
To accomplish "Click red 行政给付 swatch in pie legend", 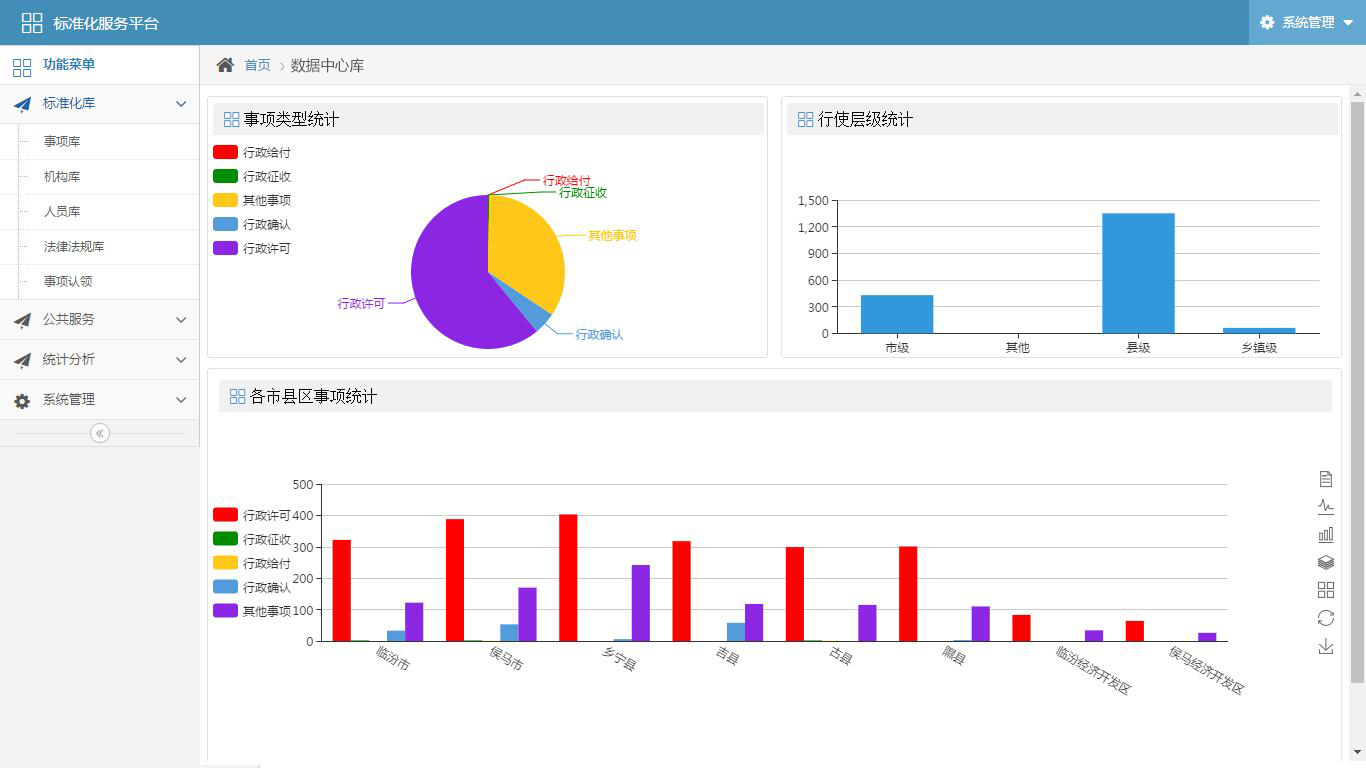I will click(x=225, y=153).
